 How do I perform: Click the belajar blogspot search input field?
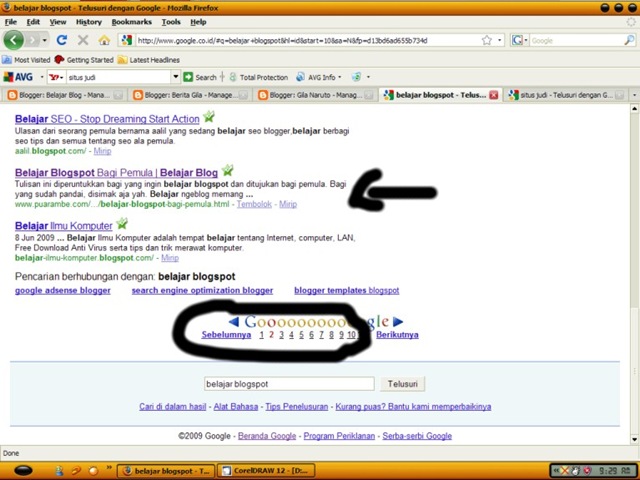click(x=289, y=384)
